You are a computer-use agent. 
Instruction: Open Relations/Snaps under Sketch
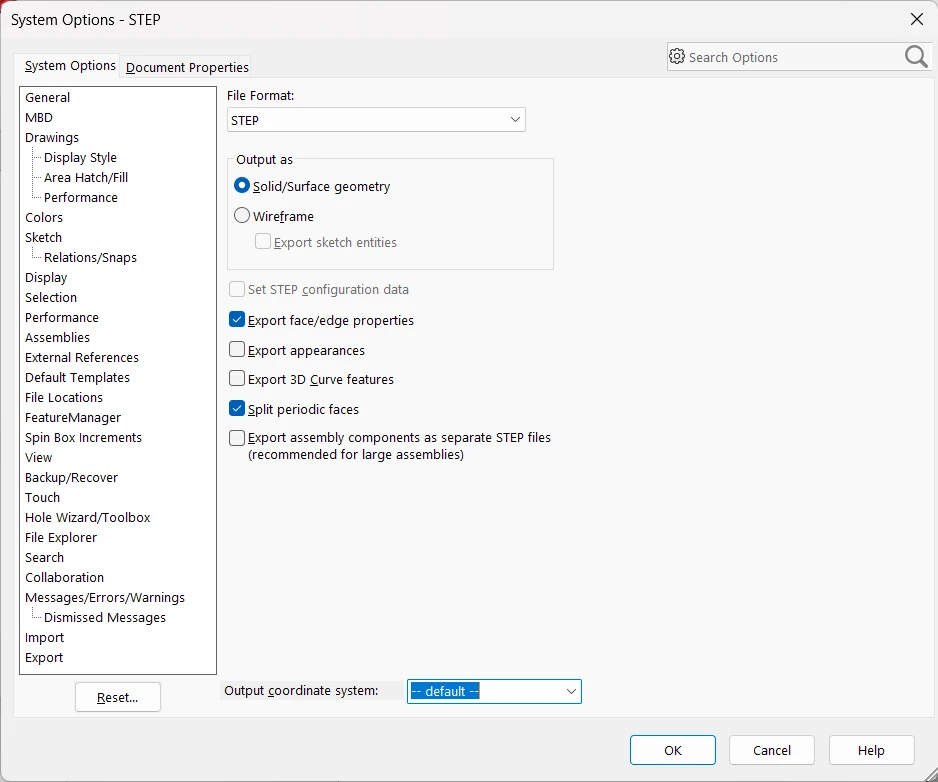90,257
